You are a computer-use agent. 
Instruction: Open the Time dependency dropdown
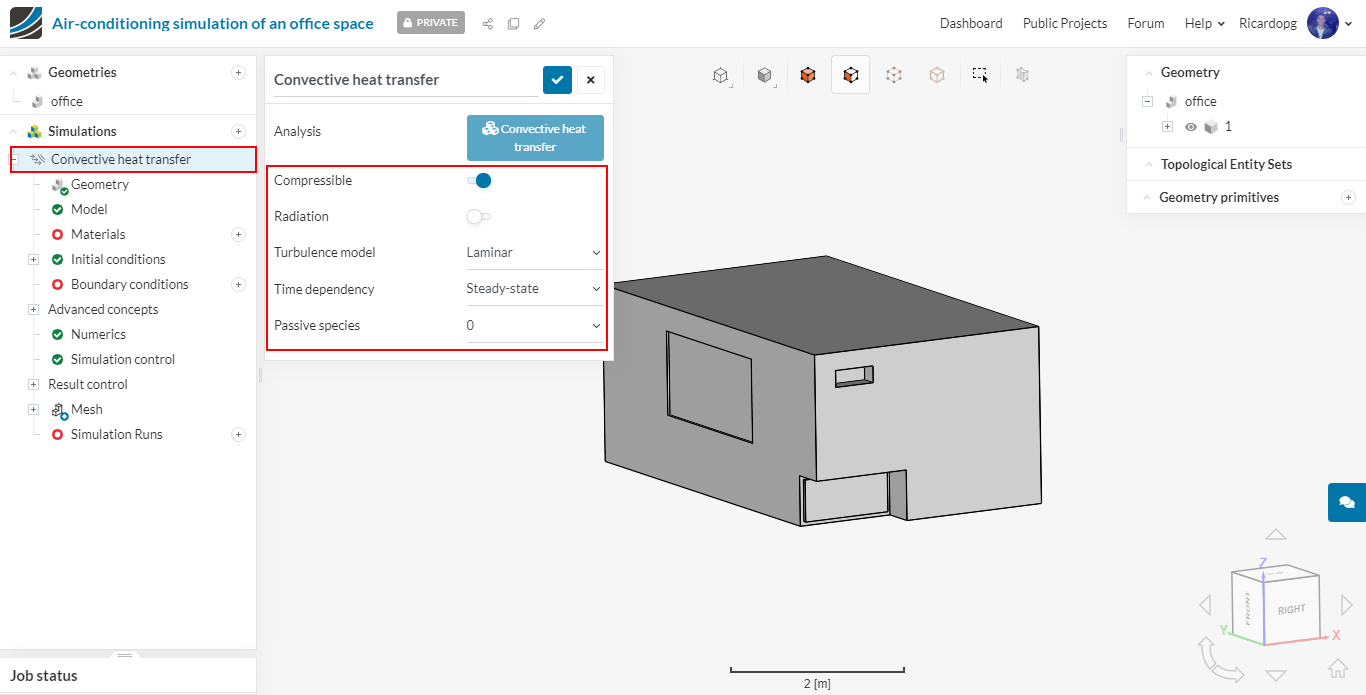coord(534,289)
